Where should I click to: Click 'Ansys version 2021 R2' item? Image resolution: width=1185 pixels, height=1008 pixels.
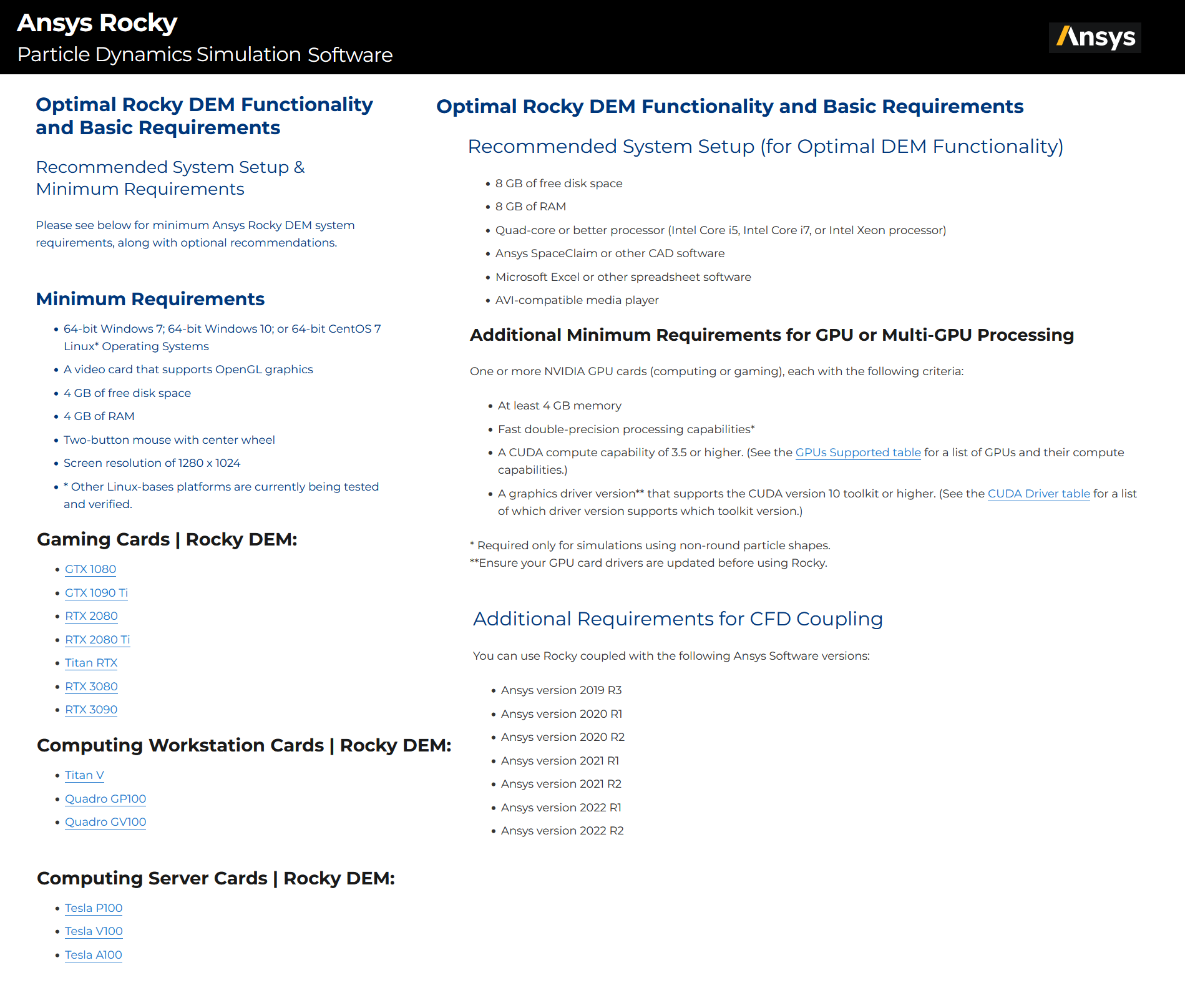click(562, 784)
